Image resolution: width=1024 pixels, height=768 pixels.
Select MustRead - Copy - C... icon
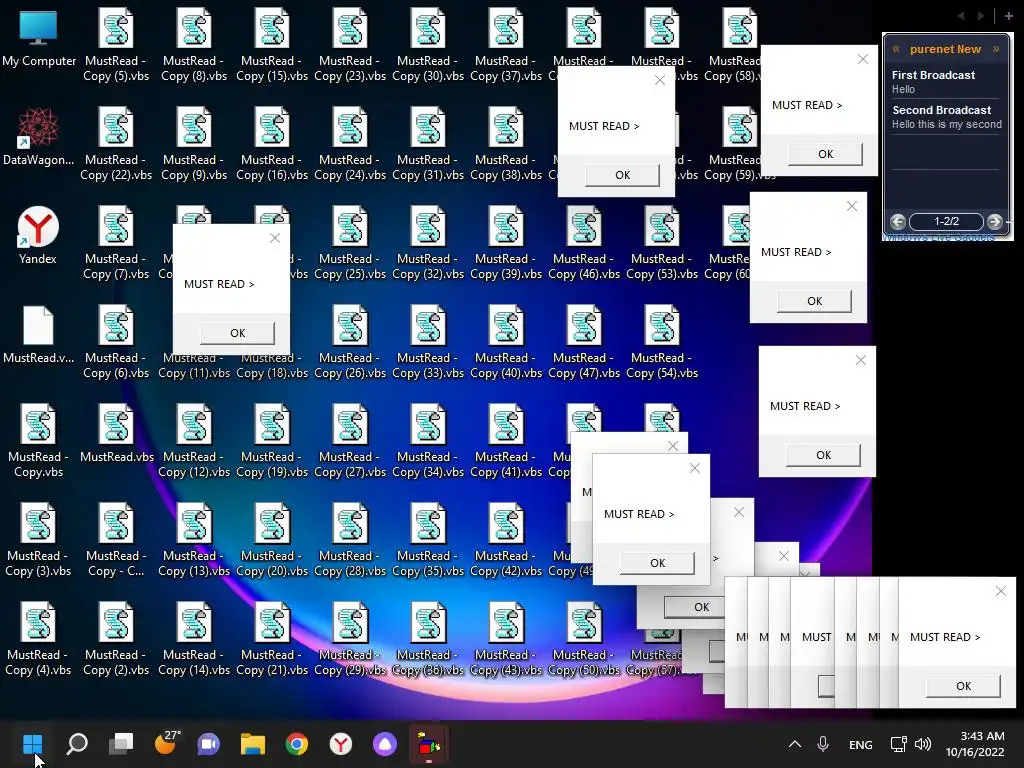116,541
